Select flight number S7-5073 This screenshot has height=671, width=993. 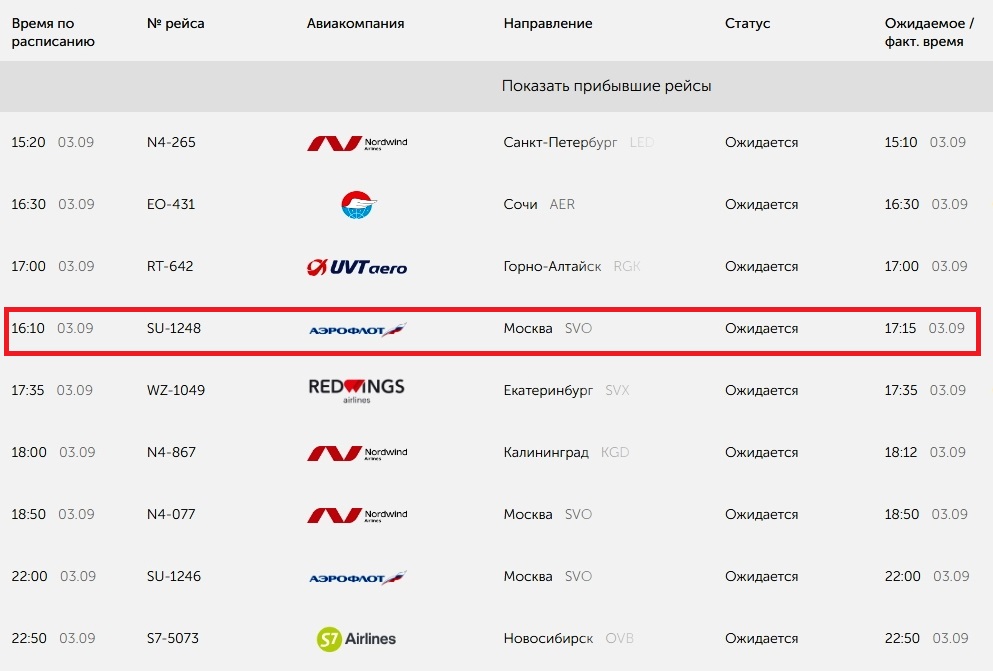click(x=174, y=638)
